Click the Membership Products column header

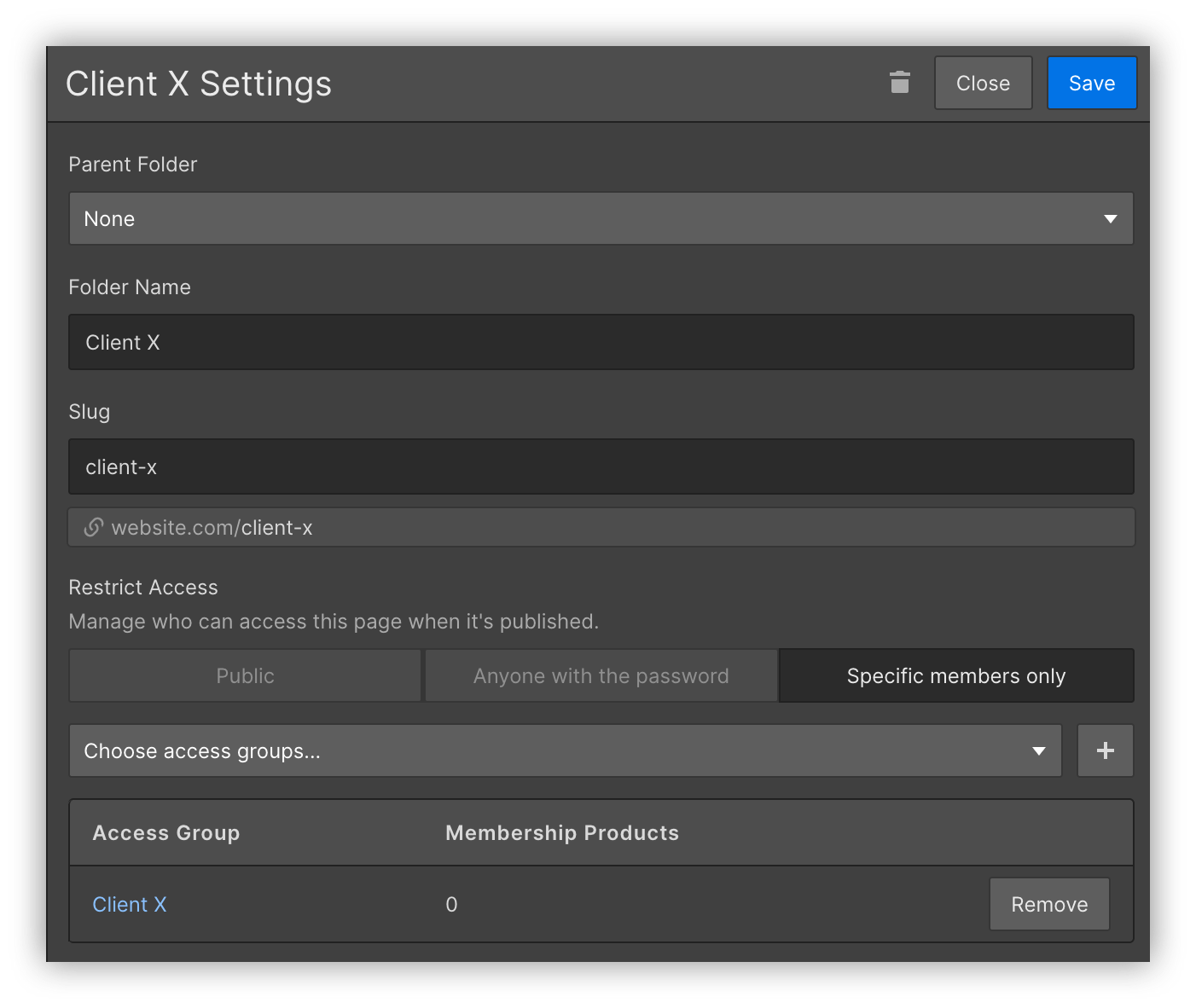(562, 833)
